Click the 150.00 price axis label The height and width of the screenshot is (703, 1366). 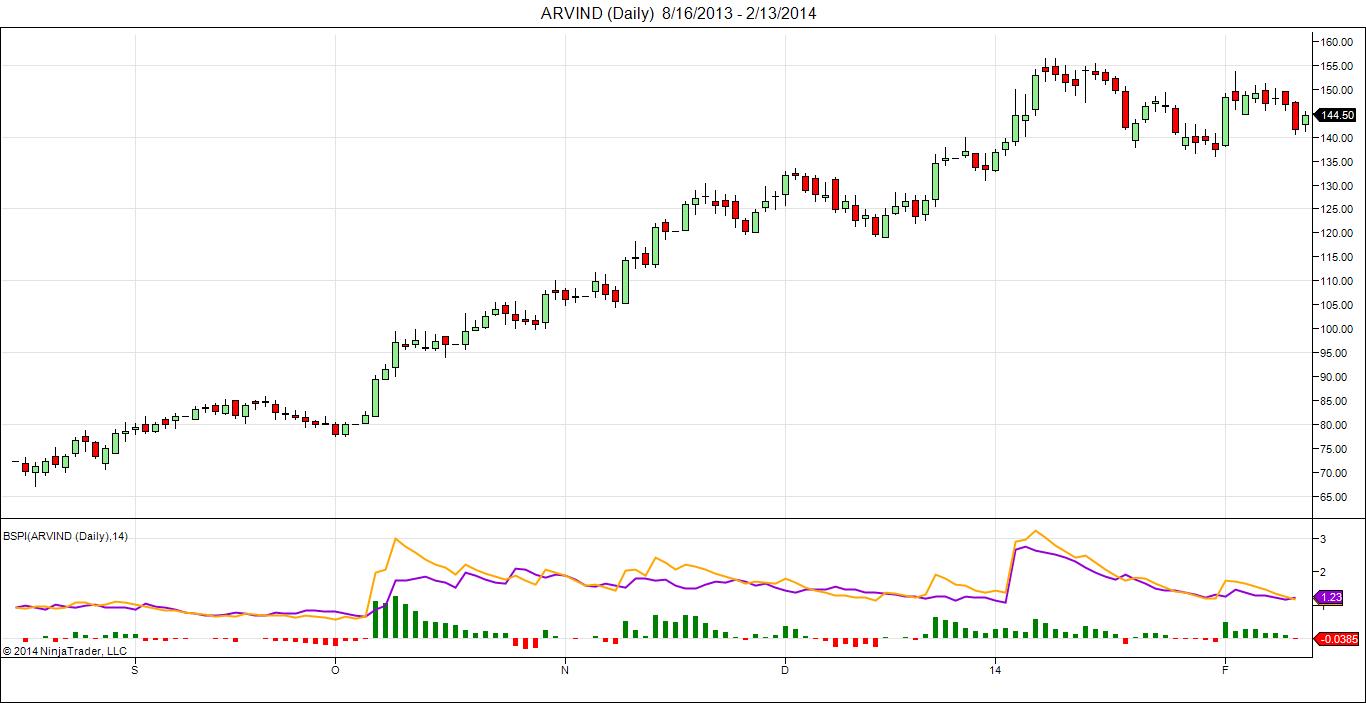click(1336, 90)
